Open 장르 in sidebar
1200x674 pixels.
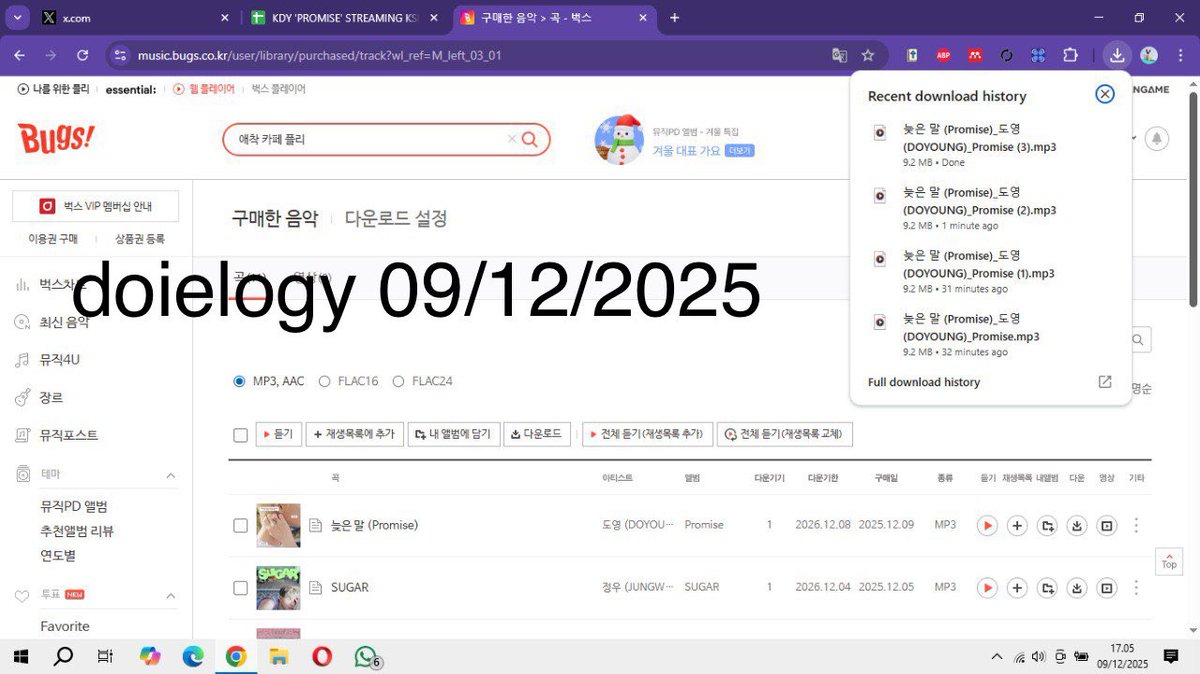click(x=51, y=397)
